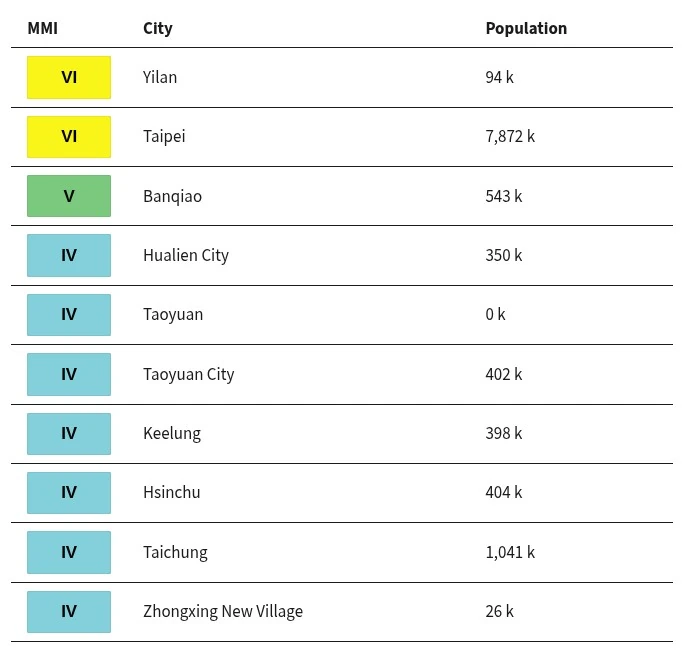Click the yellow VI badge next to Taipei
Screen dimensions: 682x652
69,137
